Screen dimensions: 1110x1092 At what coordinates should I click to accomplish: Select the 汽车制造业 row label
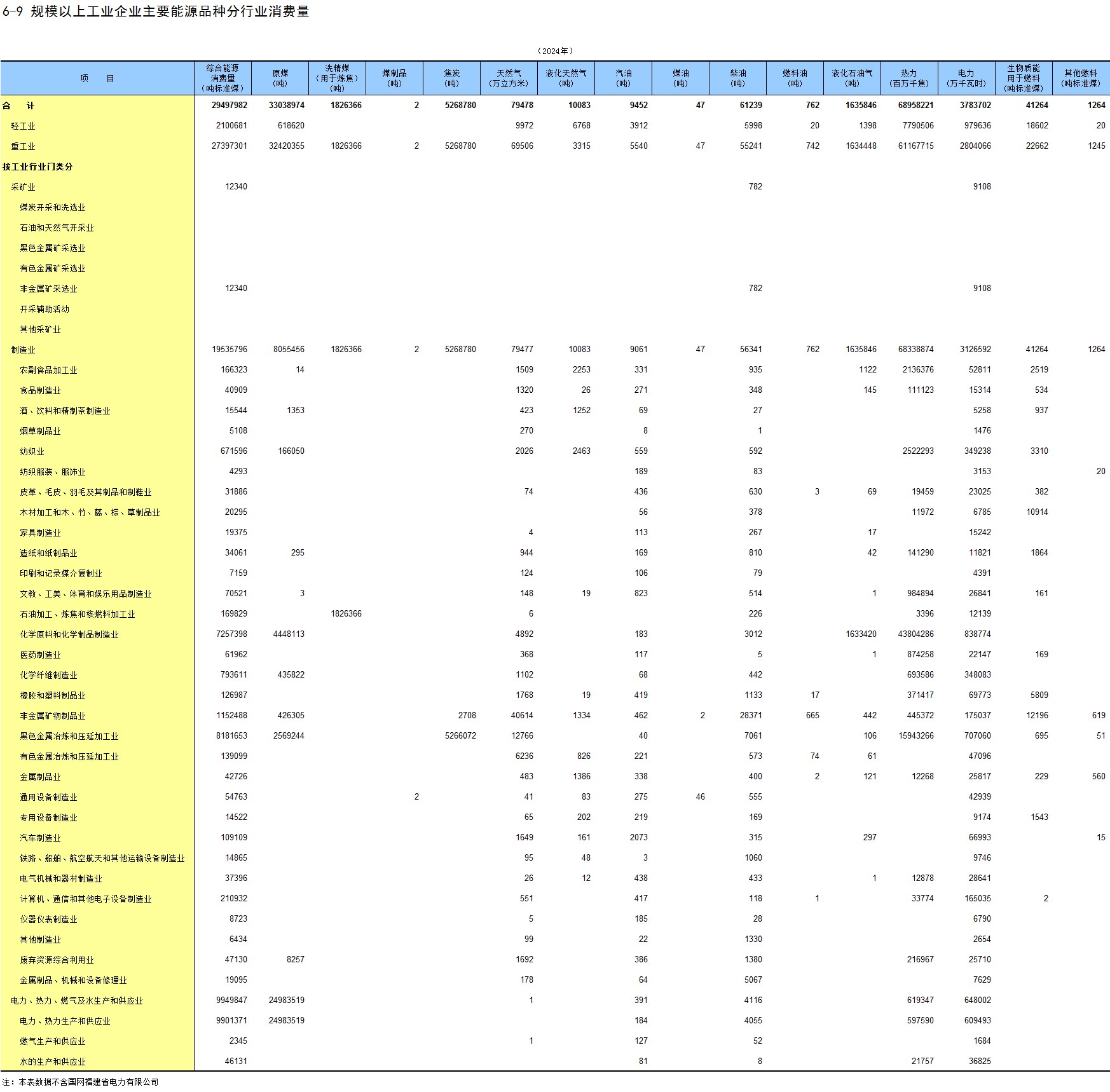pyautogui.click(x=40, y=838)
